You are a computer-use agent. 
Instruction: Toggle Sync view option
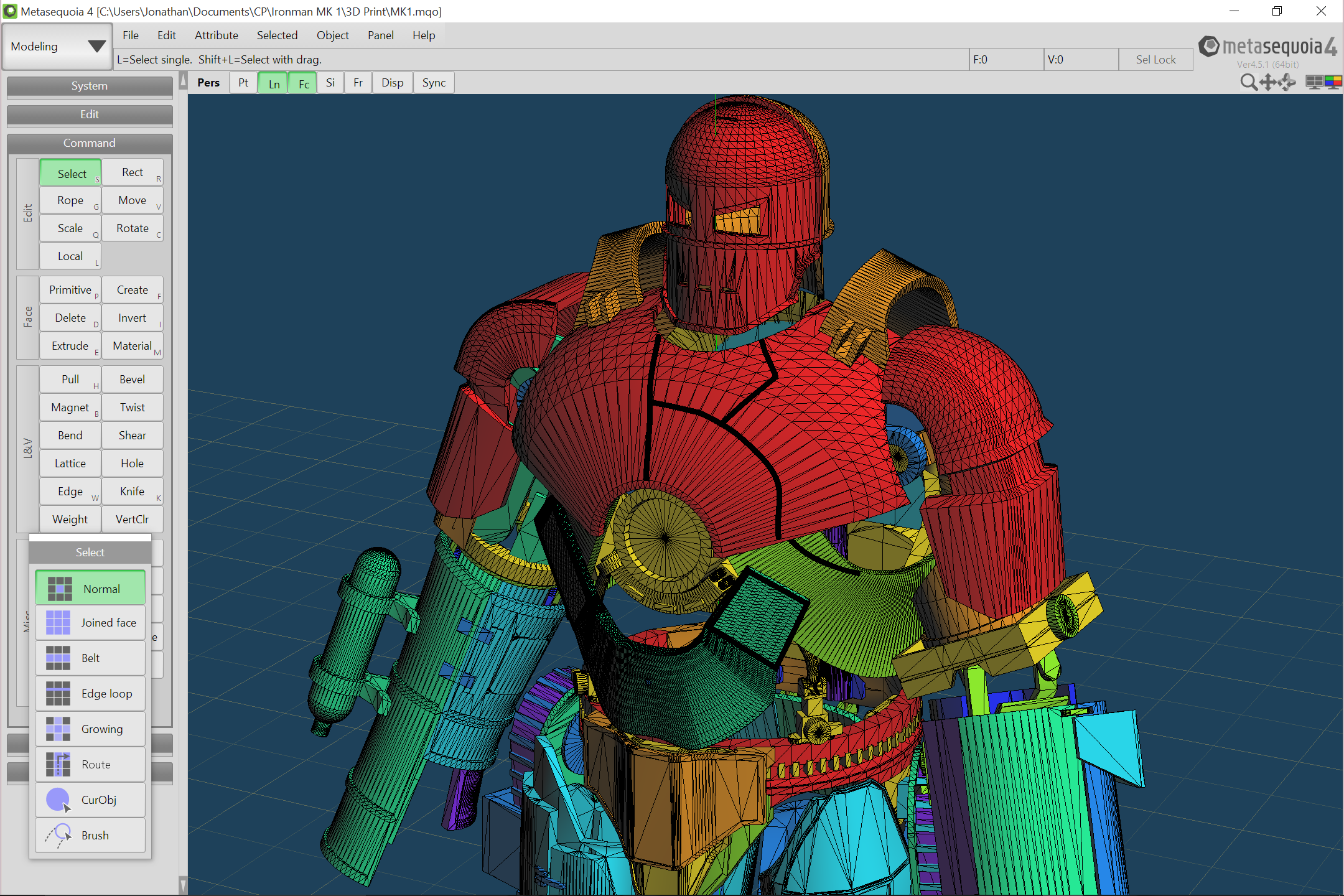[434, 83]
